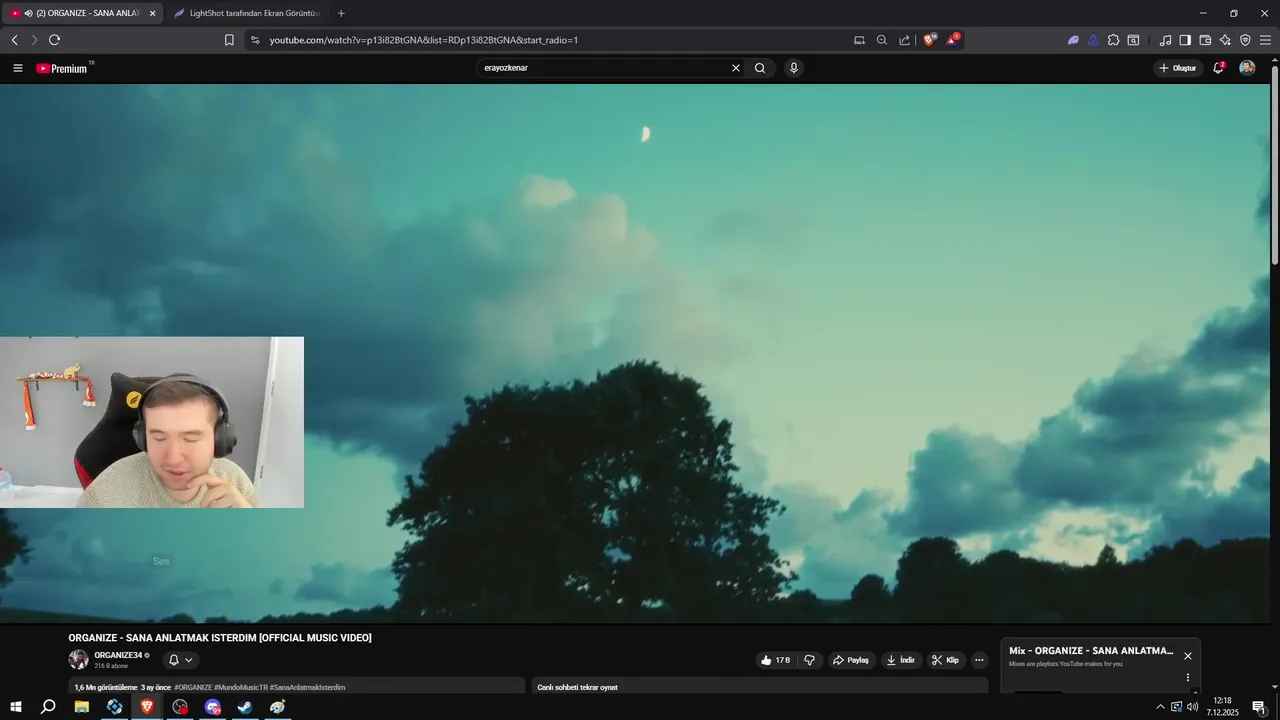Click the share page icon

[905, 40]
